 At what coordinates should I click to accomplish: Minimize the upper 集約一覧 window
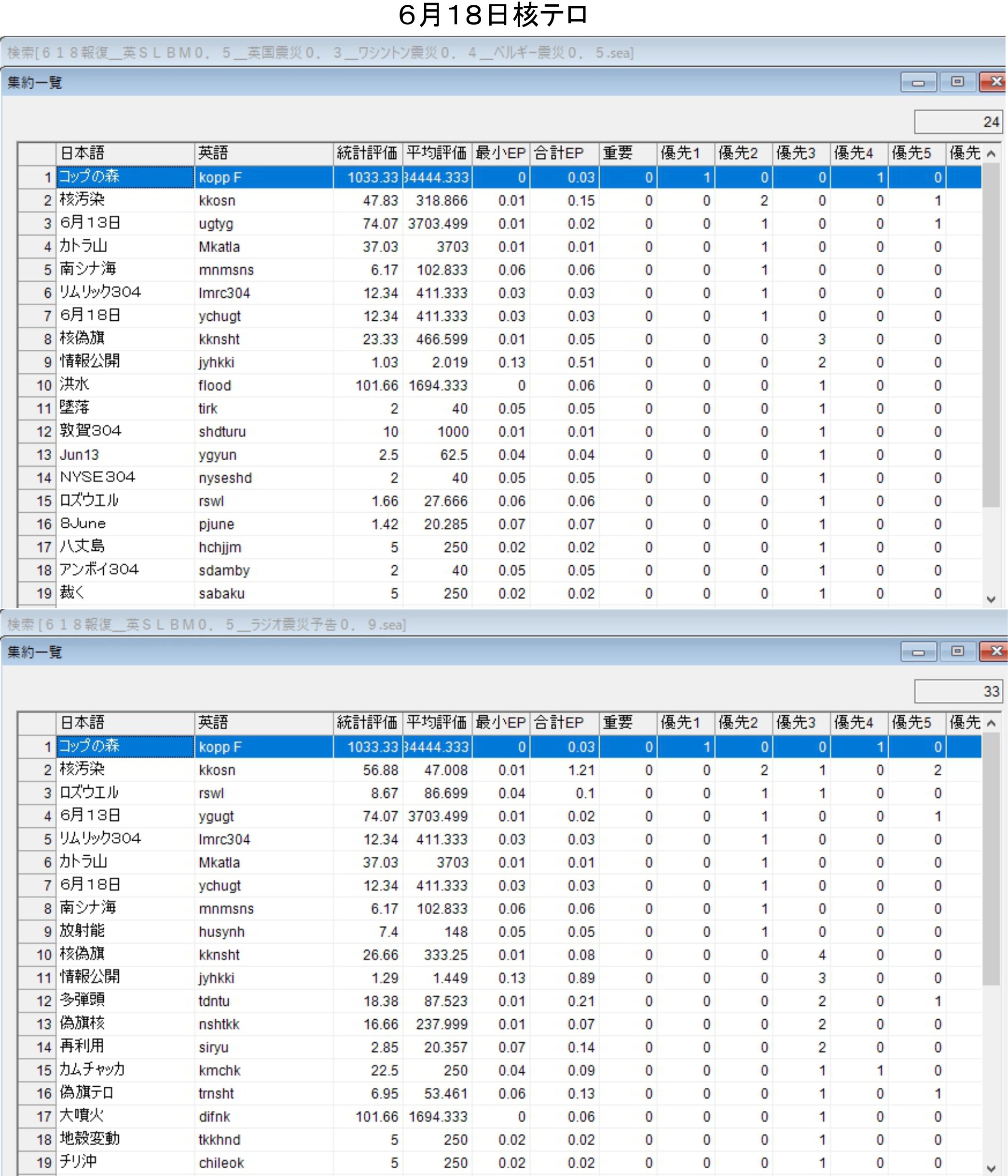(x=918, y=82)
